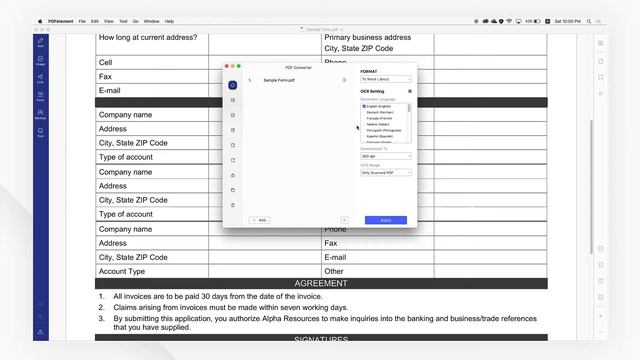
Task: Open the Edit menu
Action: [x=95, y=21]
